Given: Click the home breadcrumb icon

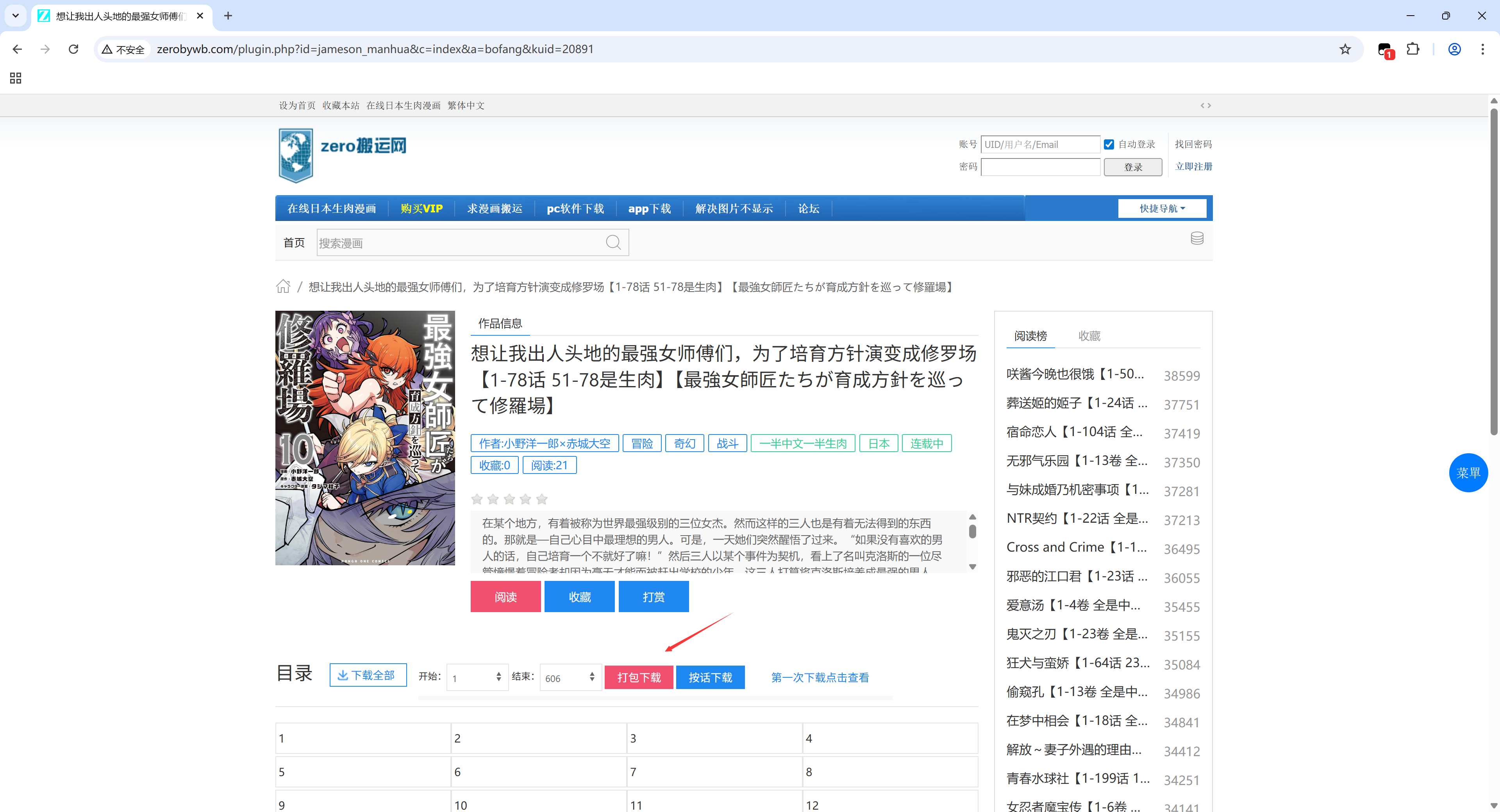Looking at the screenshot, I should 283,287.
